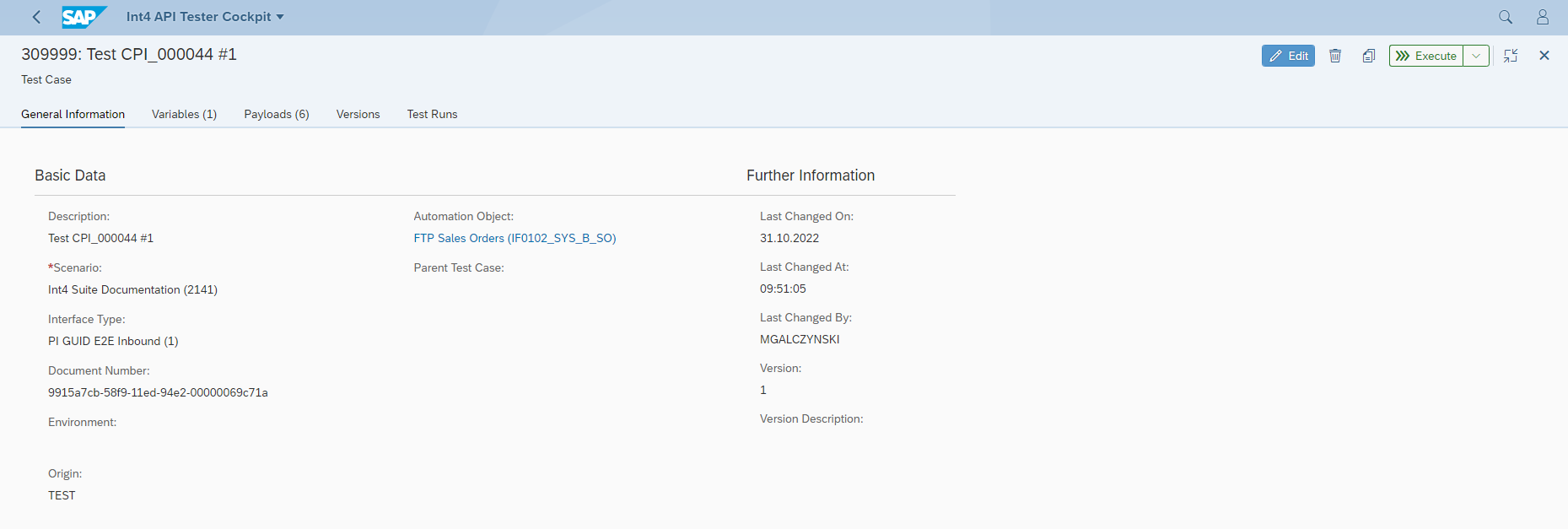1568x529 pixels.
Task: Close the test case detail view
Action: point(1544,56)
